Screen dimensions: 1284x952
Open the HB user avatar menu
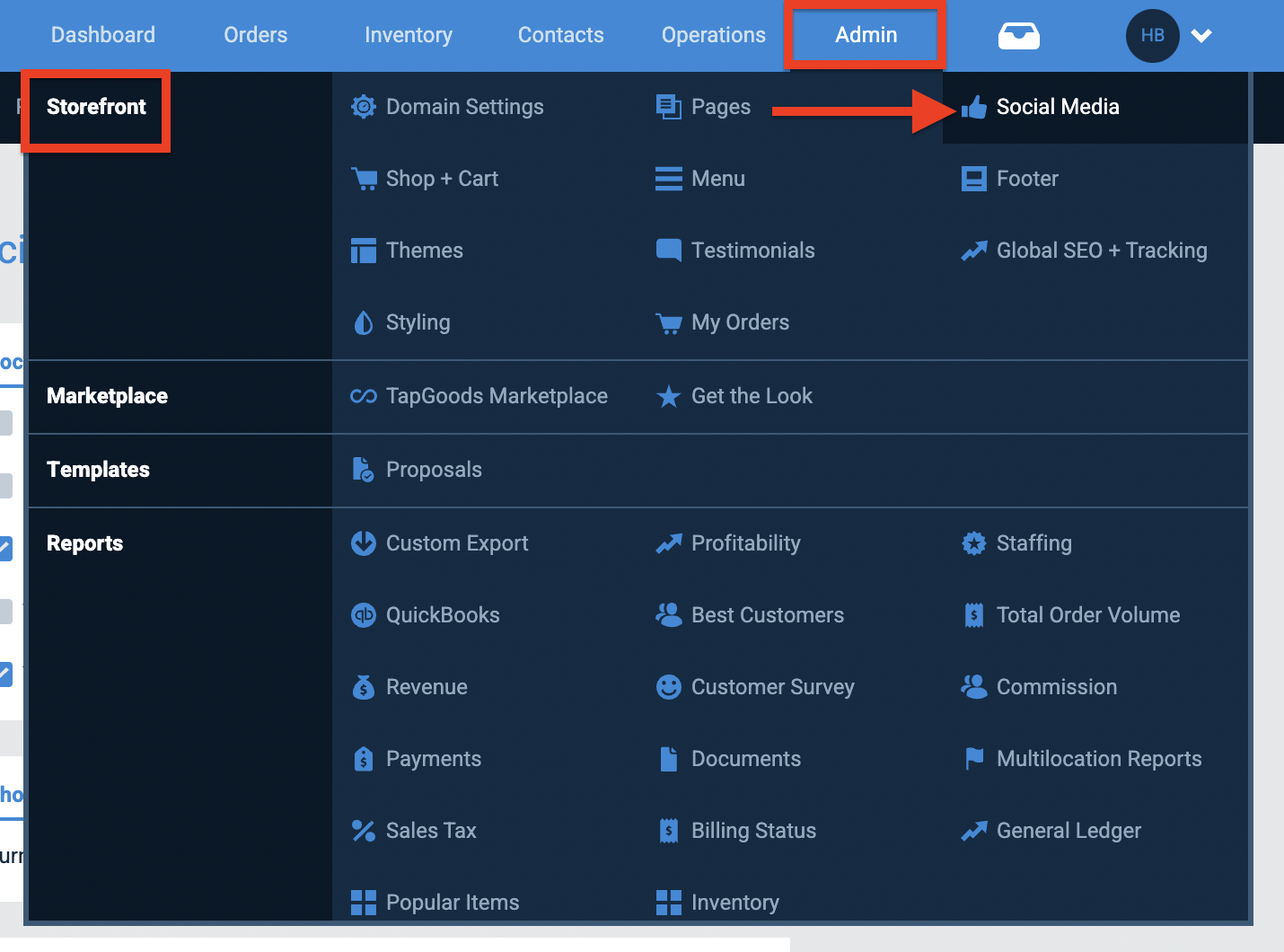pos(1152,36)
